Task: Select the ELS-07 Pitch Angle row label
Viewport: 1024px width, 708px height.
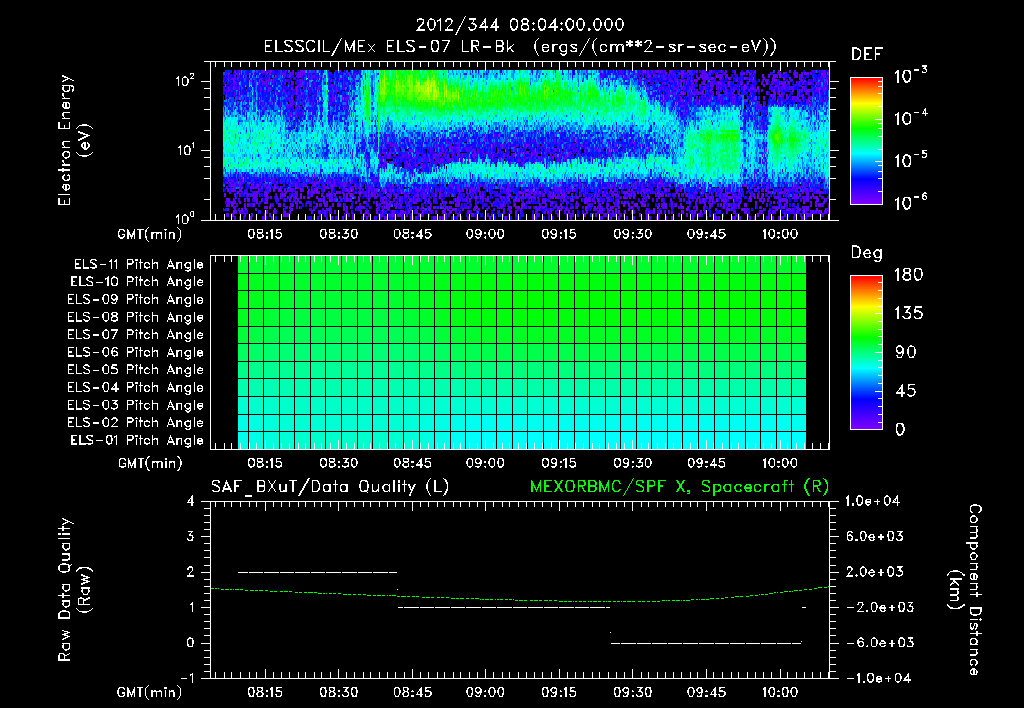Action: pos(135,334)
